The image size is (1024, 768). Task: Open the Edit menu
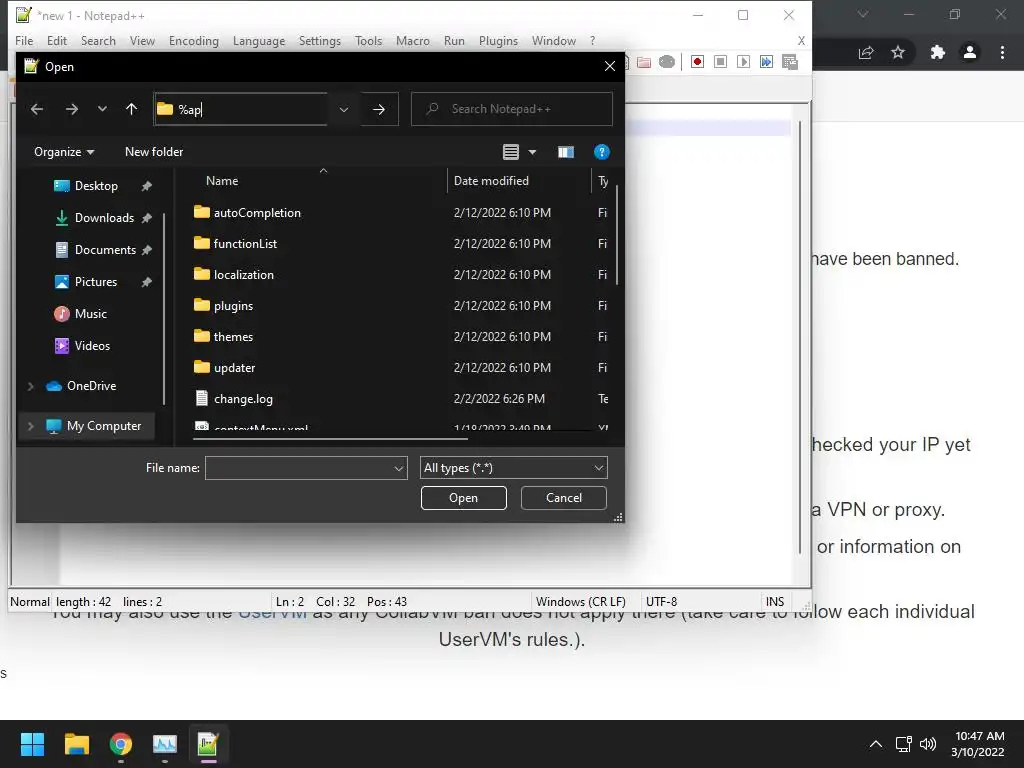(x=57, y=40)
